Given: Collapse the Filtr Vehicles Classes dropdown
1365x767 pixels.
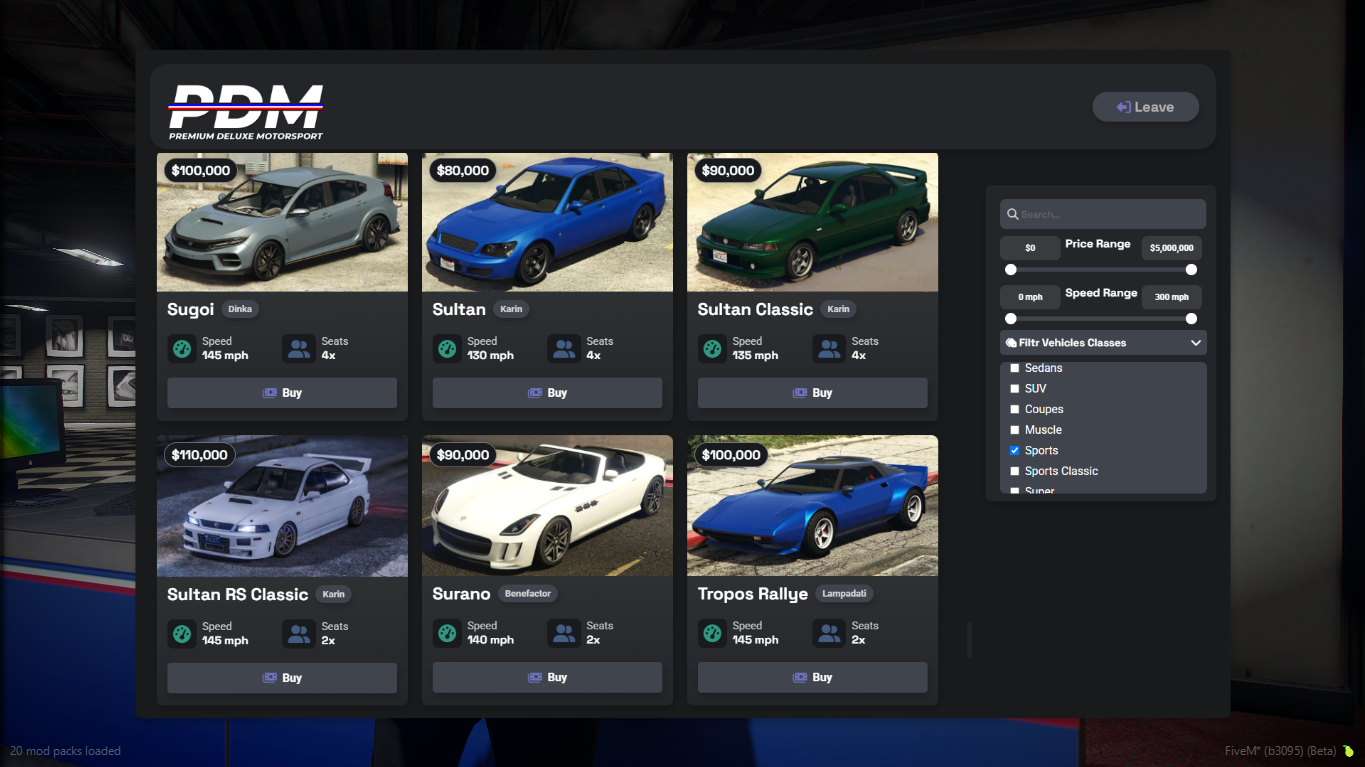Looking at the screenshot, I should point(1103,343).
